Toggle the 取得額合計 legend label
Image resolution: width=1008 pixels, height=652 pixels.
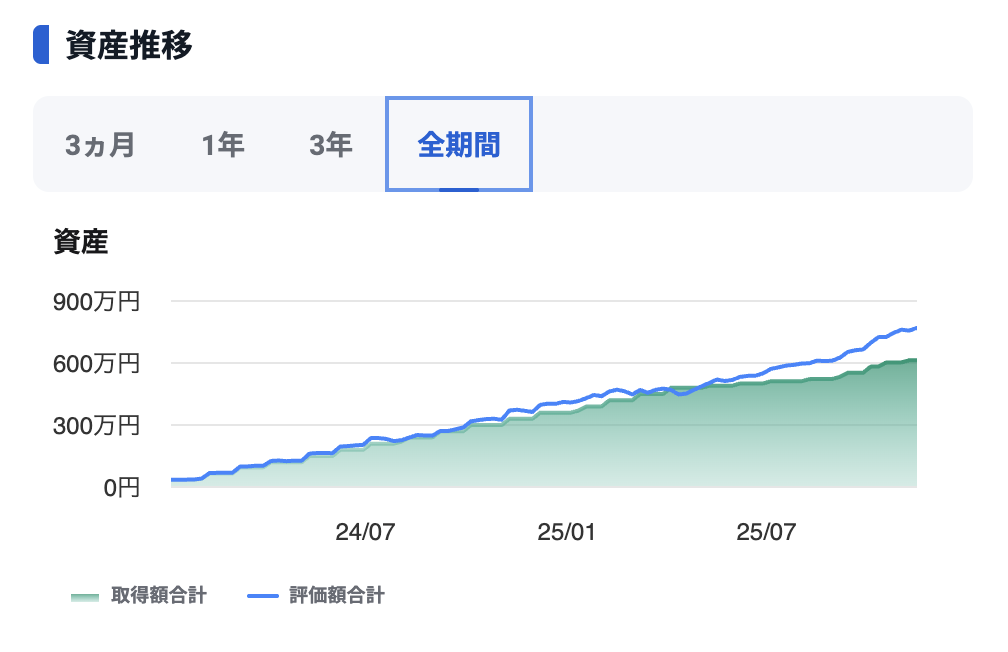[158, 596]
